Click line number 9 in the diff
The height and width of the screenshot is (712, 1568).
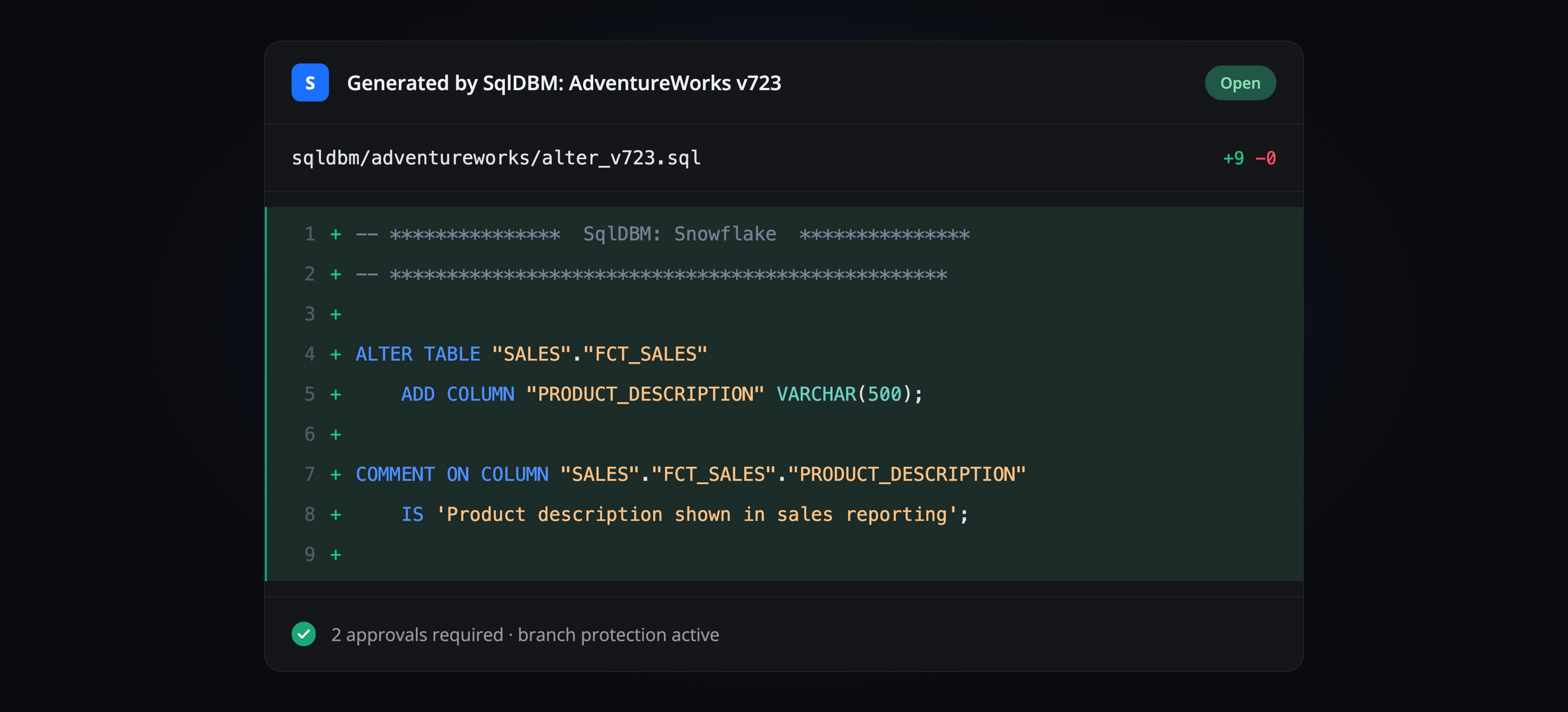click(x=310, y=554)
